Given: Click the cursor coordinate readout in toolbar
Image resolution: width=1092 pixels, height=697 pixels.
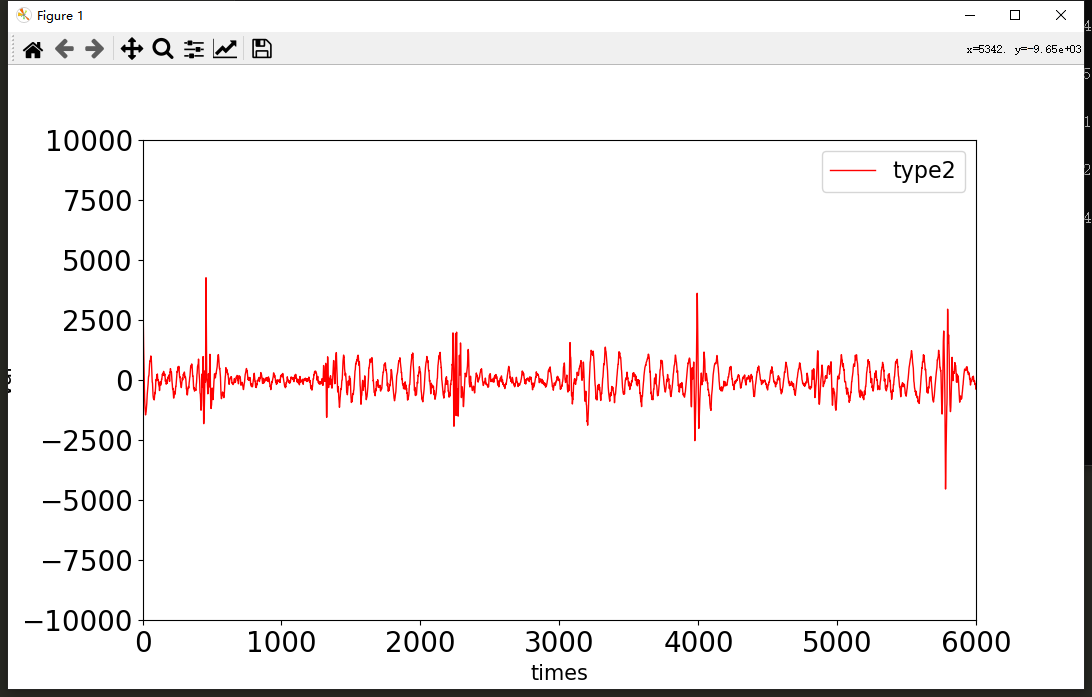Looking at the screenshot, I should (1023, 49).
